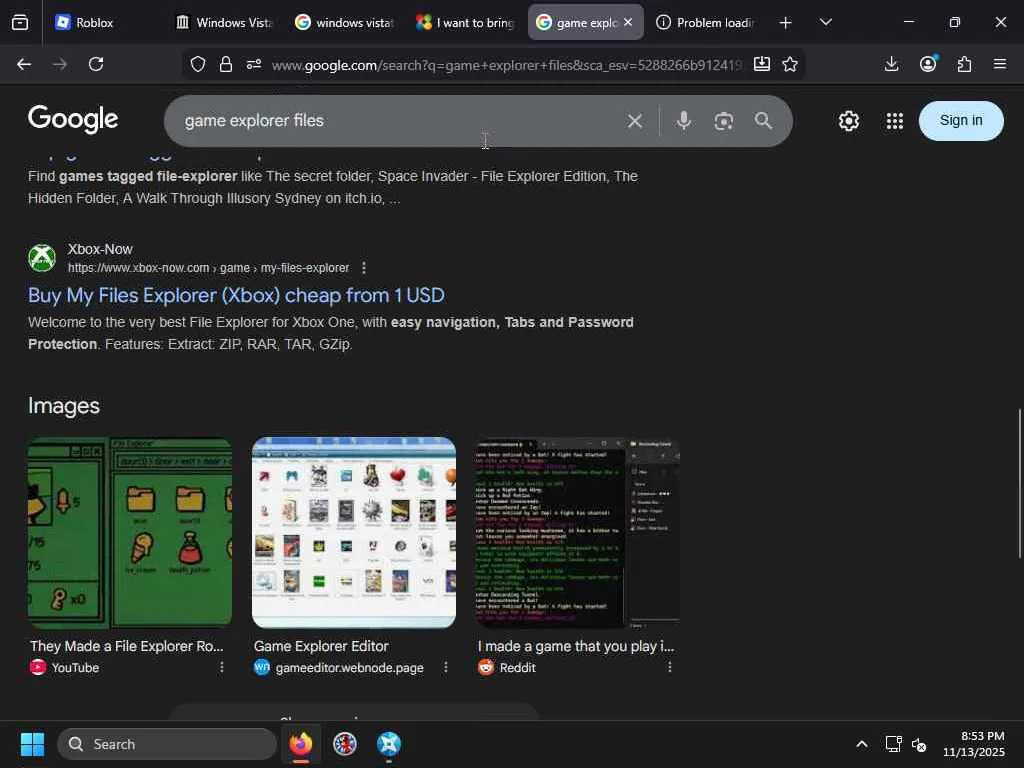
Task: Show site security padlock info
Action: point(226,64)
